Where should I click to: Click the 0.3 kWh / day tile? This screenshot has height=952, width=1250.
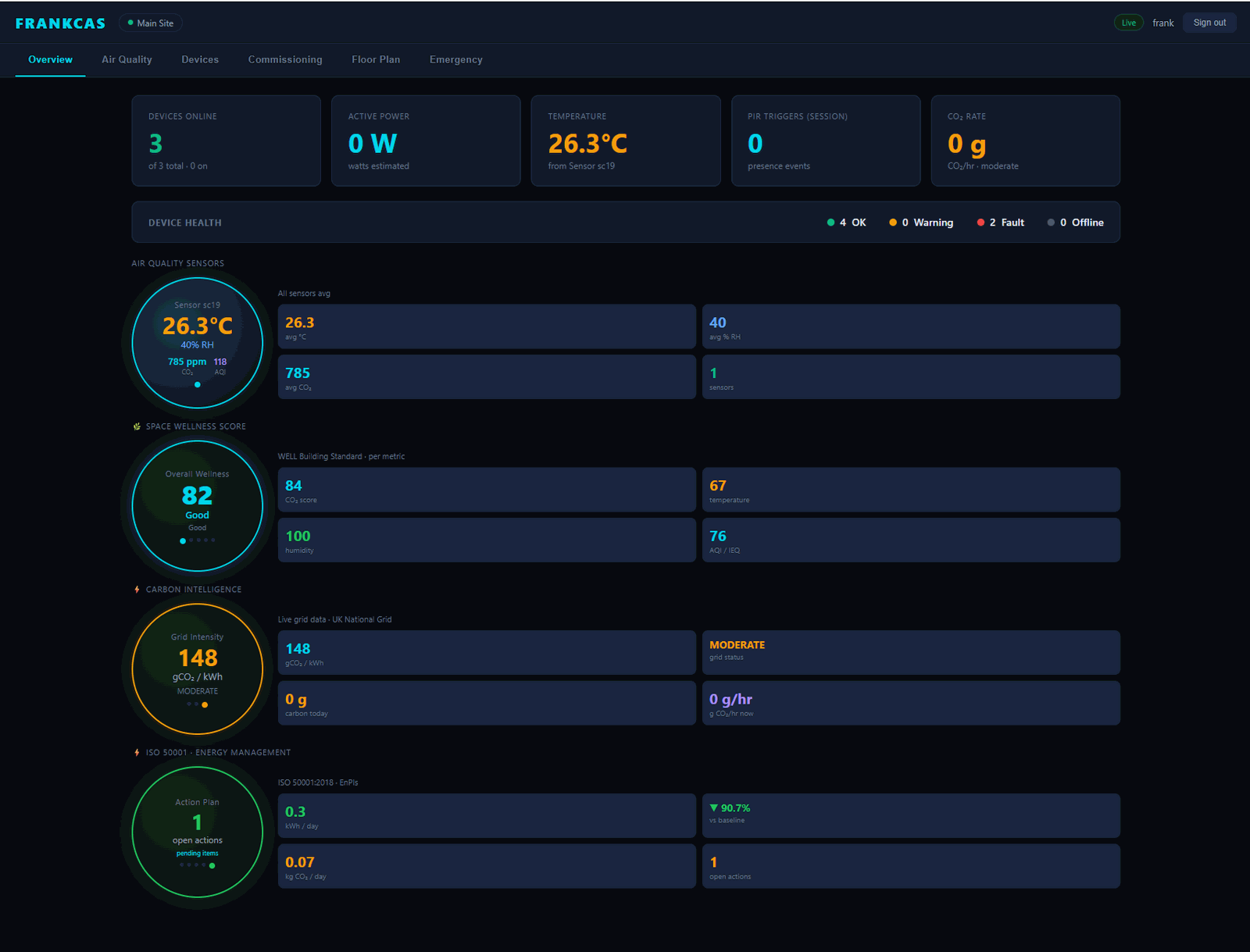coord(487,816)
